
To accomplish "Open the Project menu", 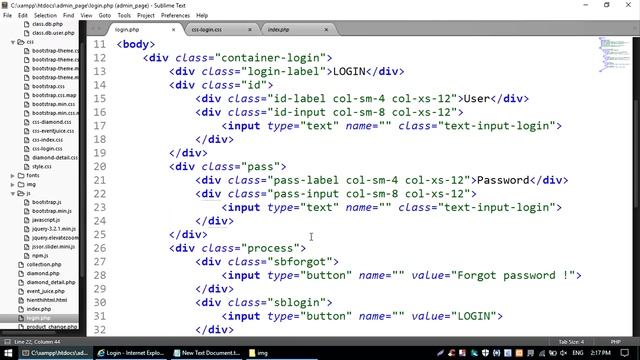I will [146, 16].
